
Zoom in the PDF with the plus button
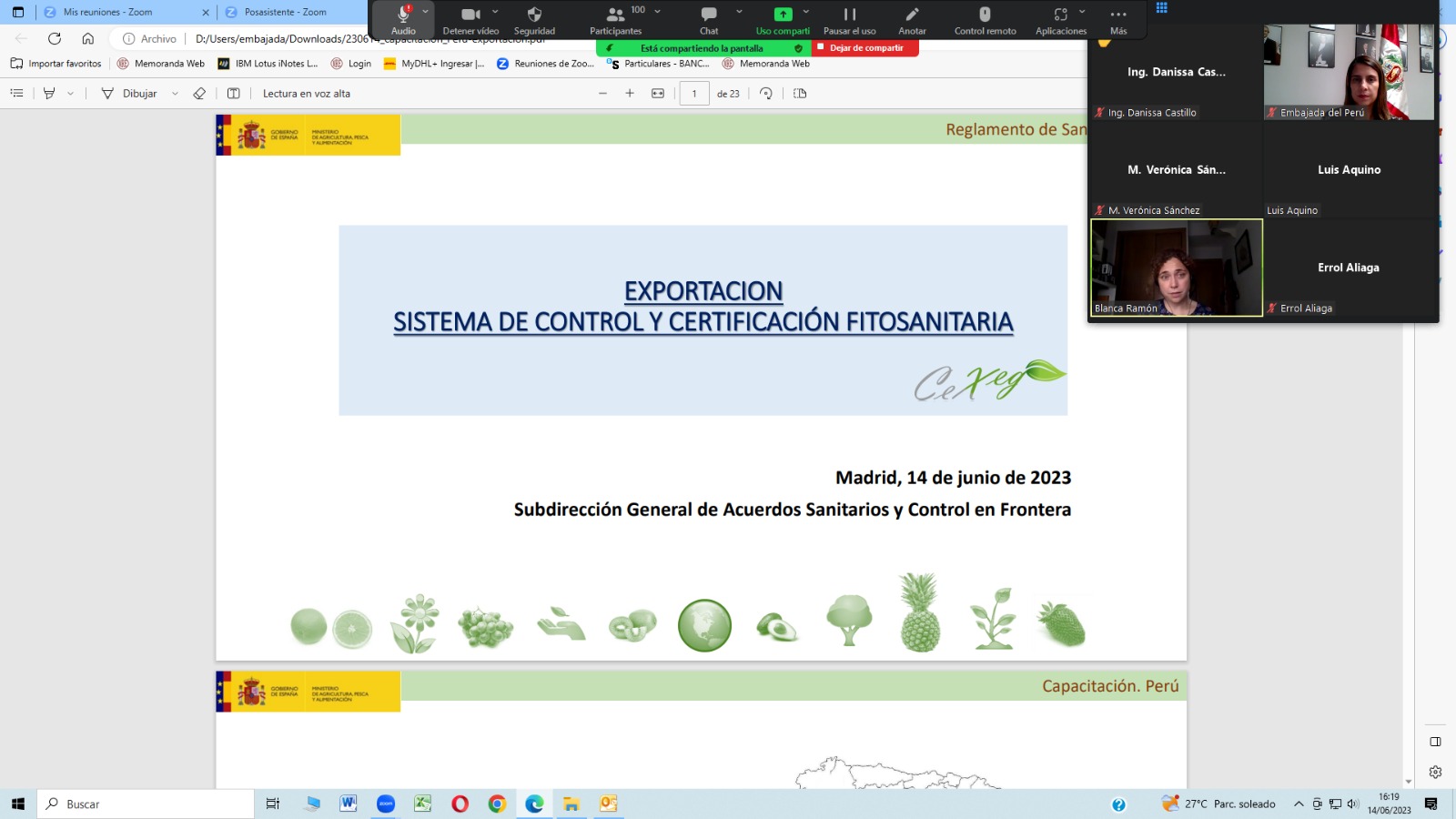click(630, 93)
